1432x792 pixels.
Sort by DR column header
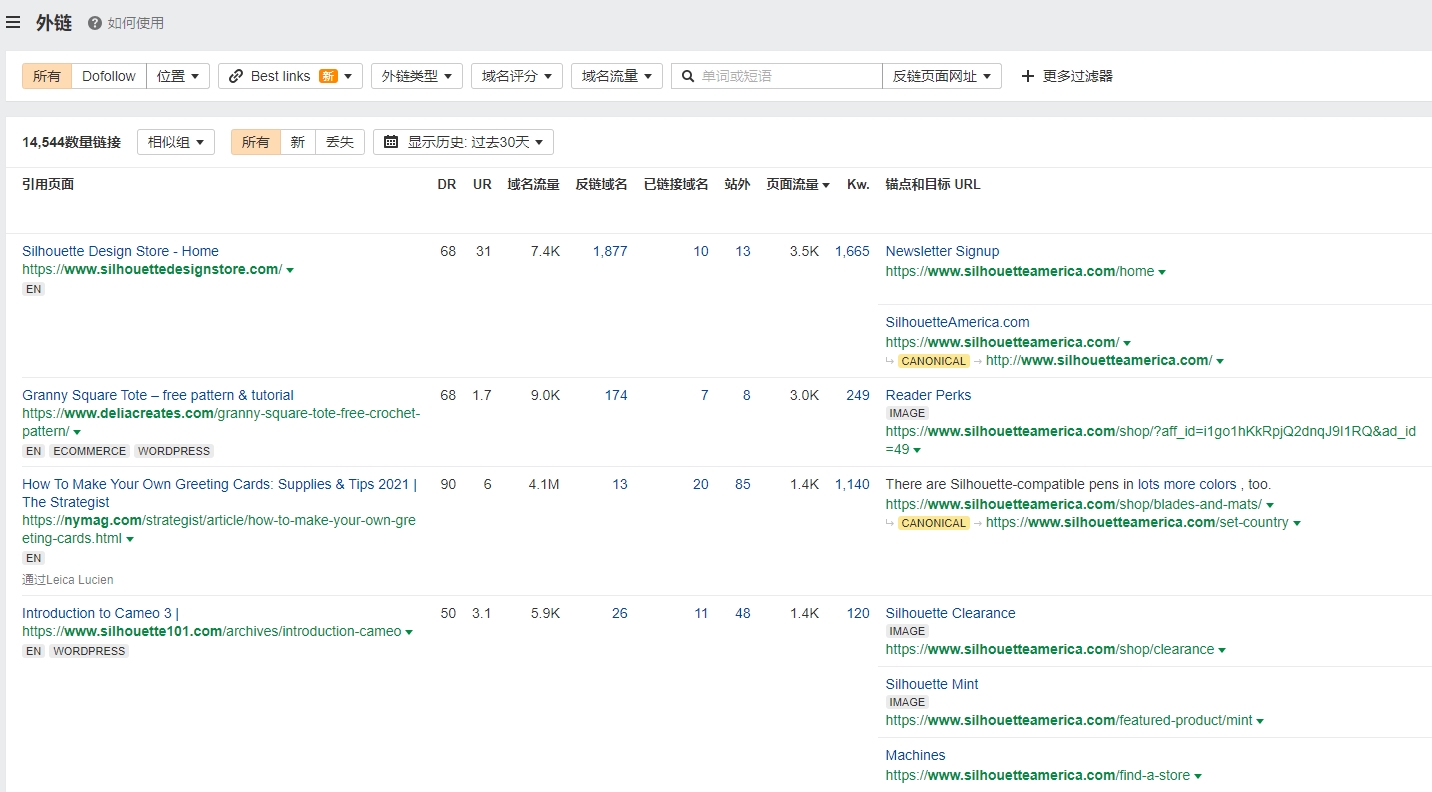(x=447, y=184)
